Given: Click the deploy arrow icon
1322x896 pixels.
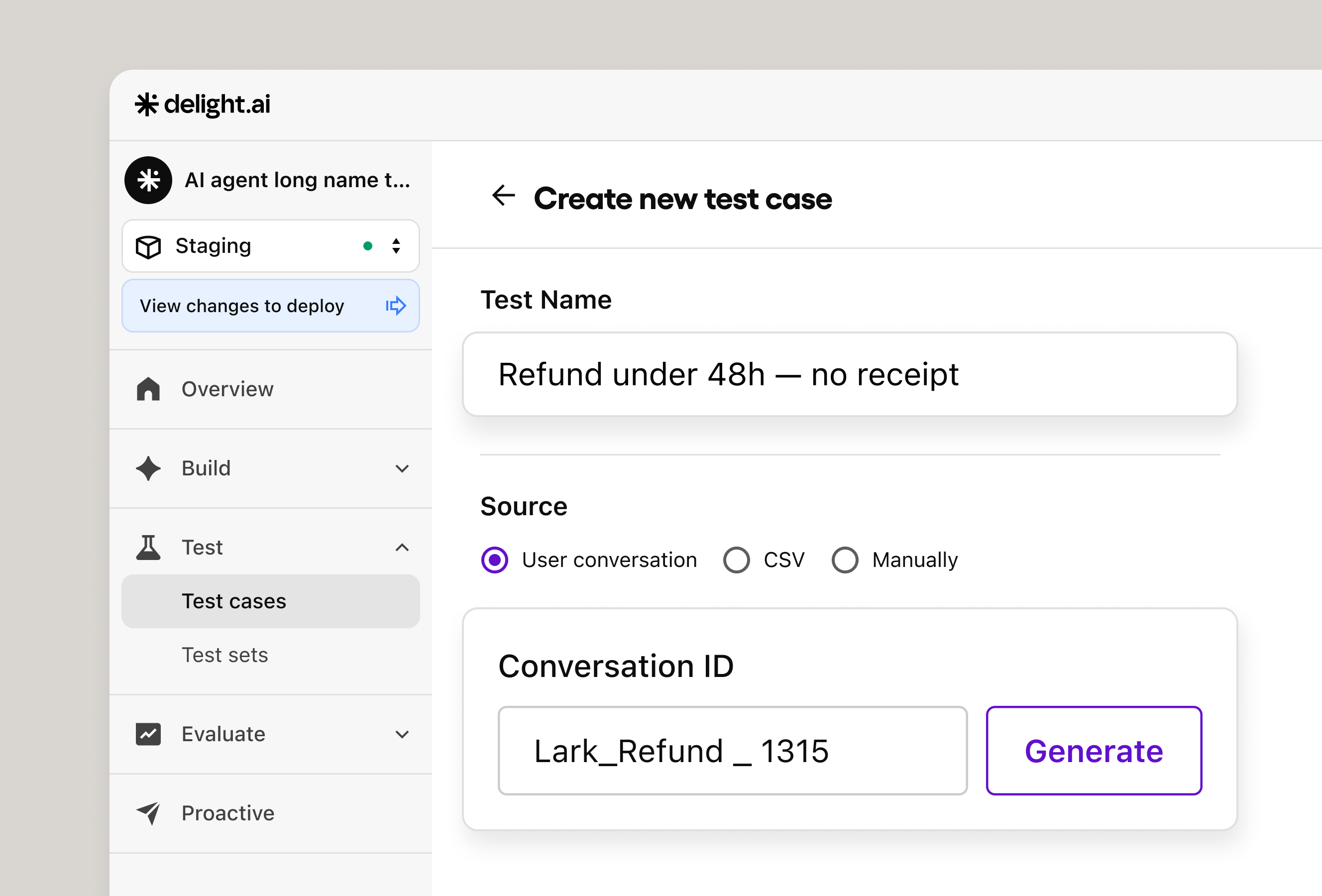Looking at the screenshot, I should [x=396, y=306].
